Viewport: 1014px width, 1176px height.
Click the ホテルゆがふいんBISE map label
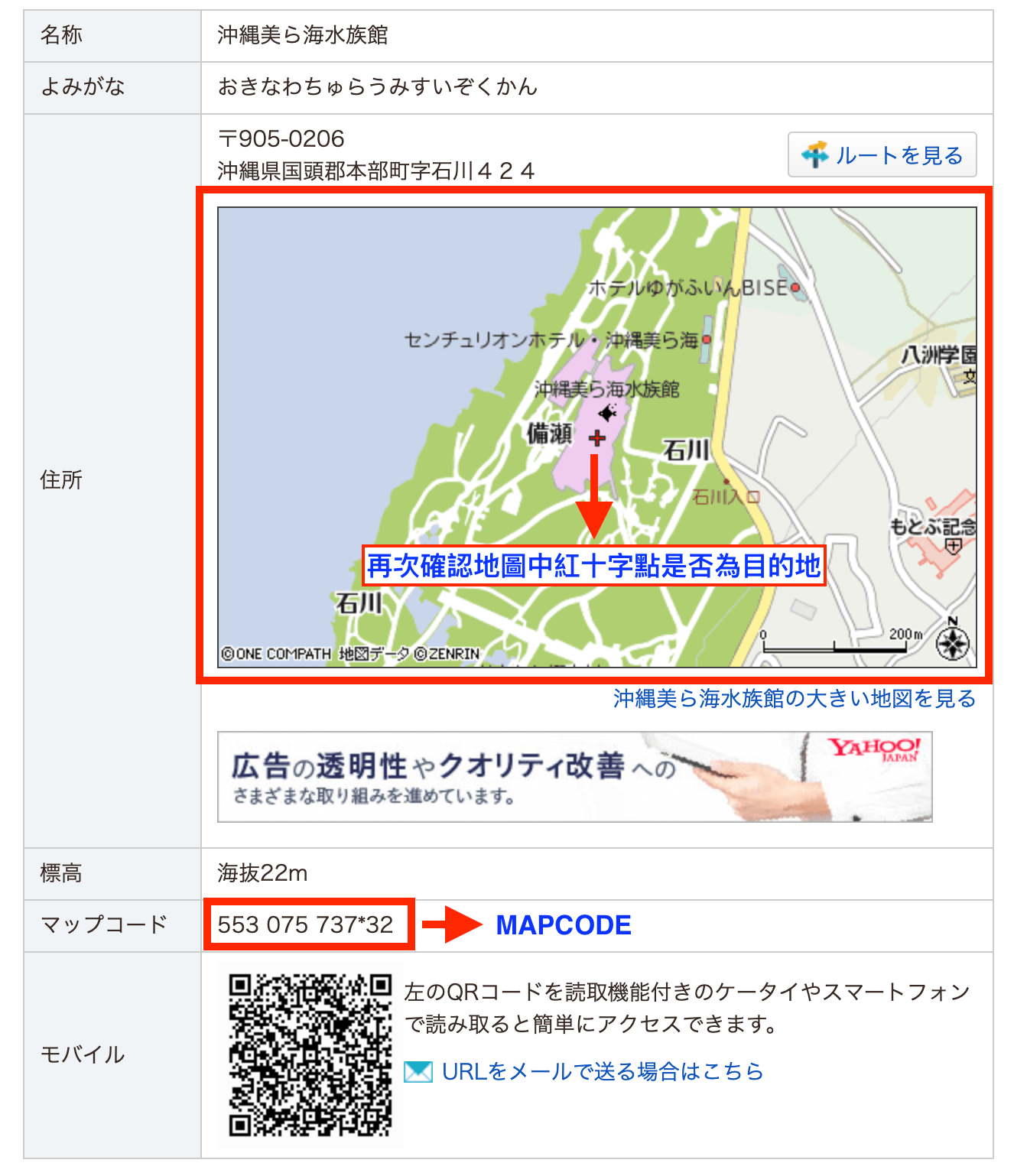click(x=688, y=288)
